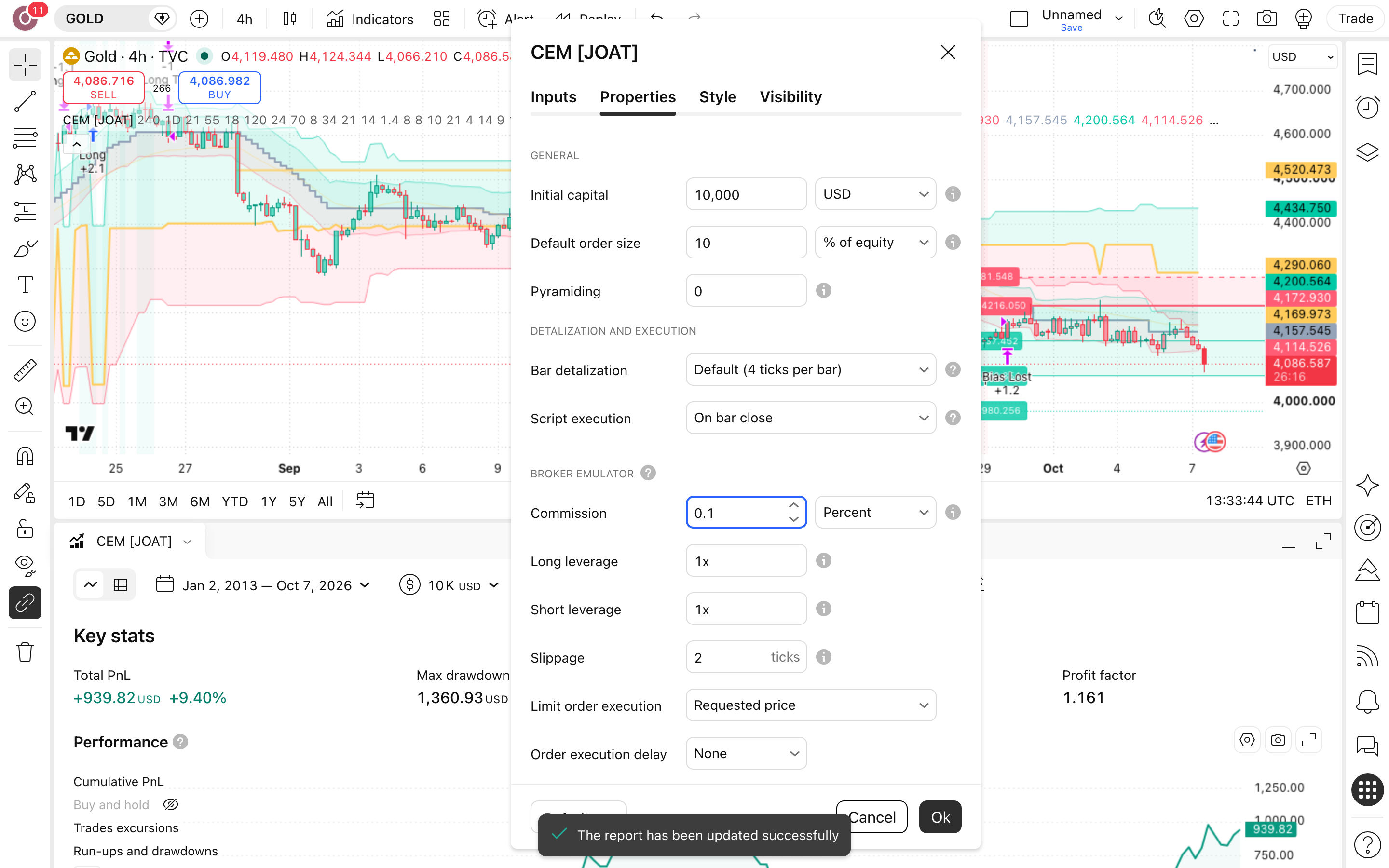Toggle Buy and hold visibility eye

[x=170, y=805]
